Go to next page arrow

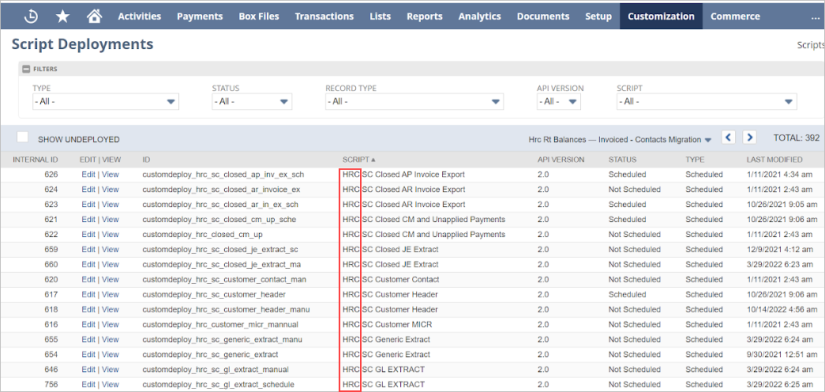click(750, 138)
